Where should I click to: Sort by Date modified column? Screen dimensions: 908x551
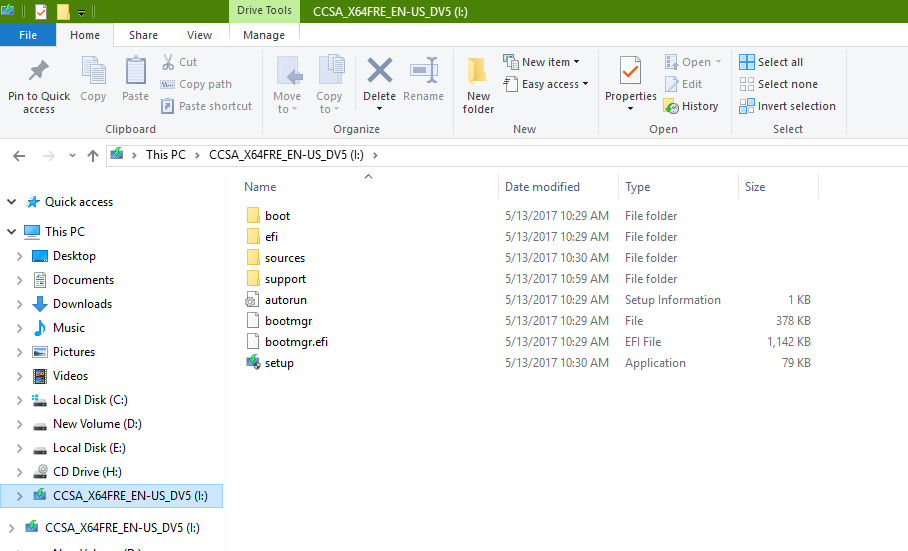[x=542, y=187]
